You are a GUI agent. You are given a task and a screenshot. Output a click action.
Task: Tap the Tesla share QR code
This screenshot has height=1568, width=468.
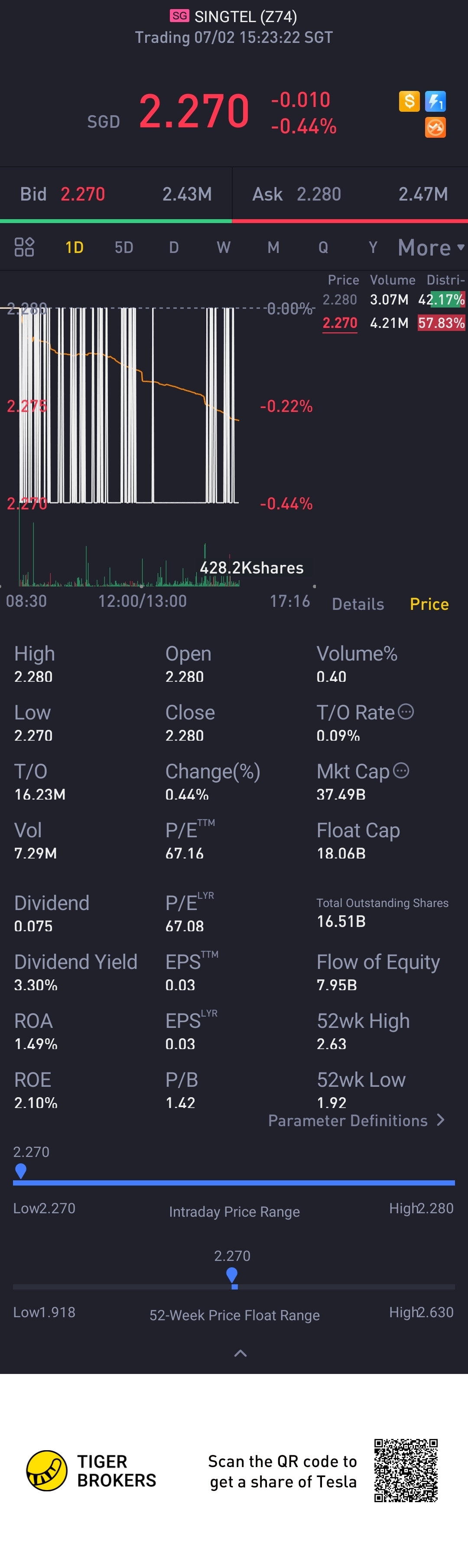406,1471
